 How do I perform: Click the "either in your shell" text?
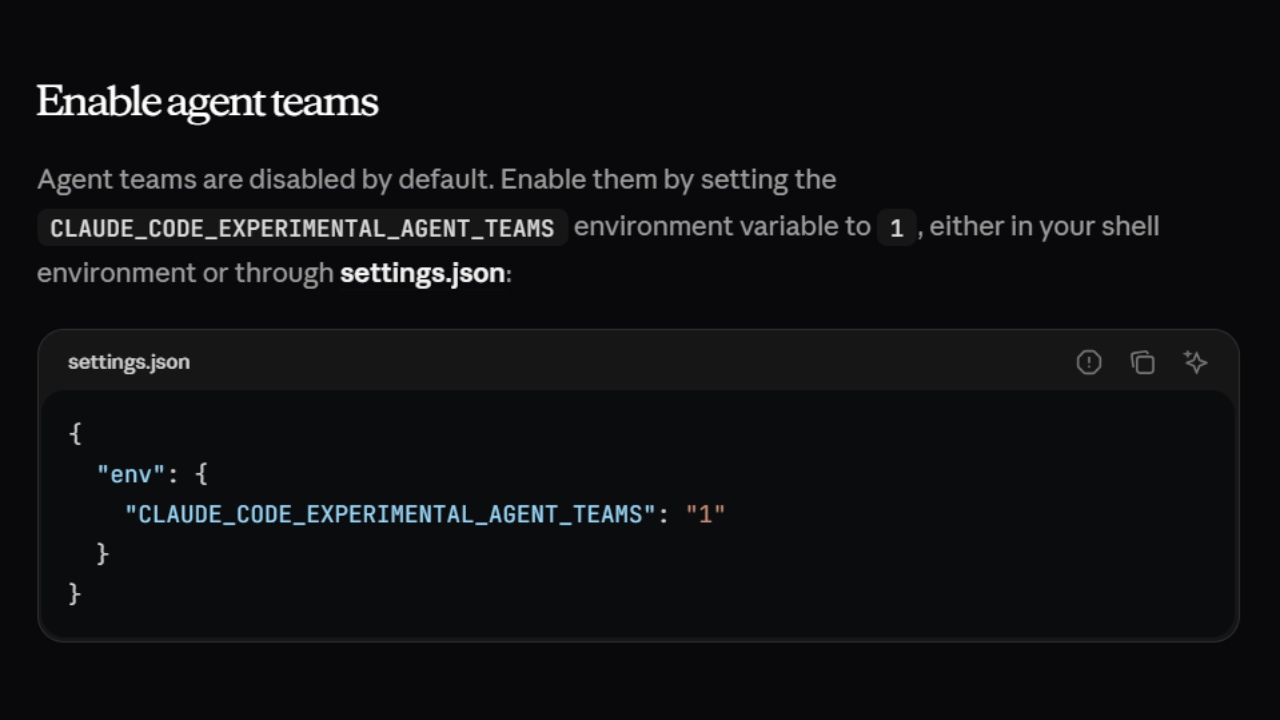coord(1044,227)
